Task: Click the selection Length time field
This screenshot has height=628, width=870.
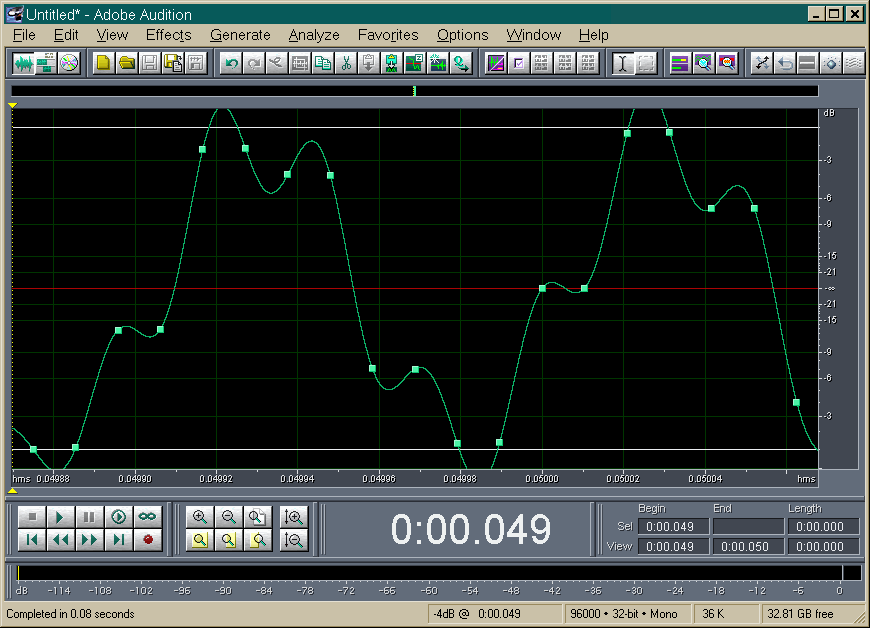Action: pyautogui.click(x=823, y=526)
